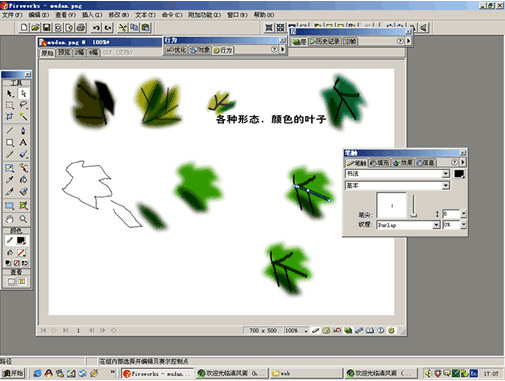Select the Magic Wand tool

23,117
